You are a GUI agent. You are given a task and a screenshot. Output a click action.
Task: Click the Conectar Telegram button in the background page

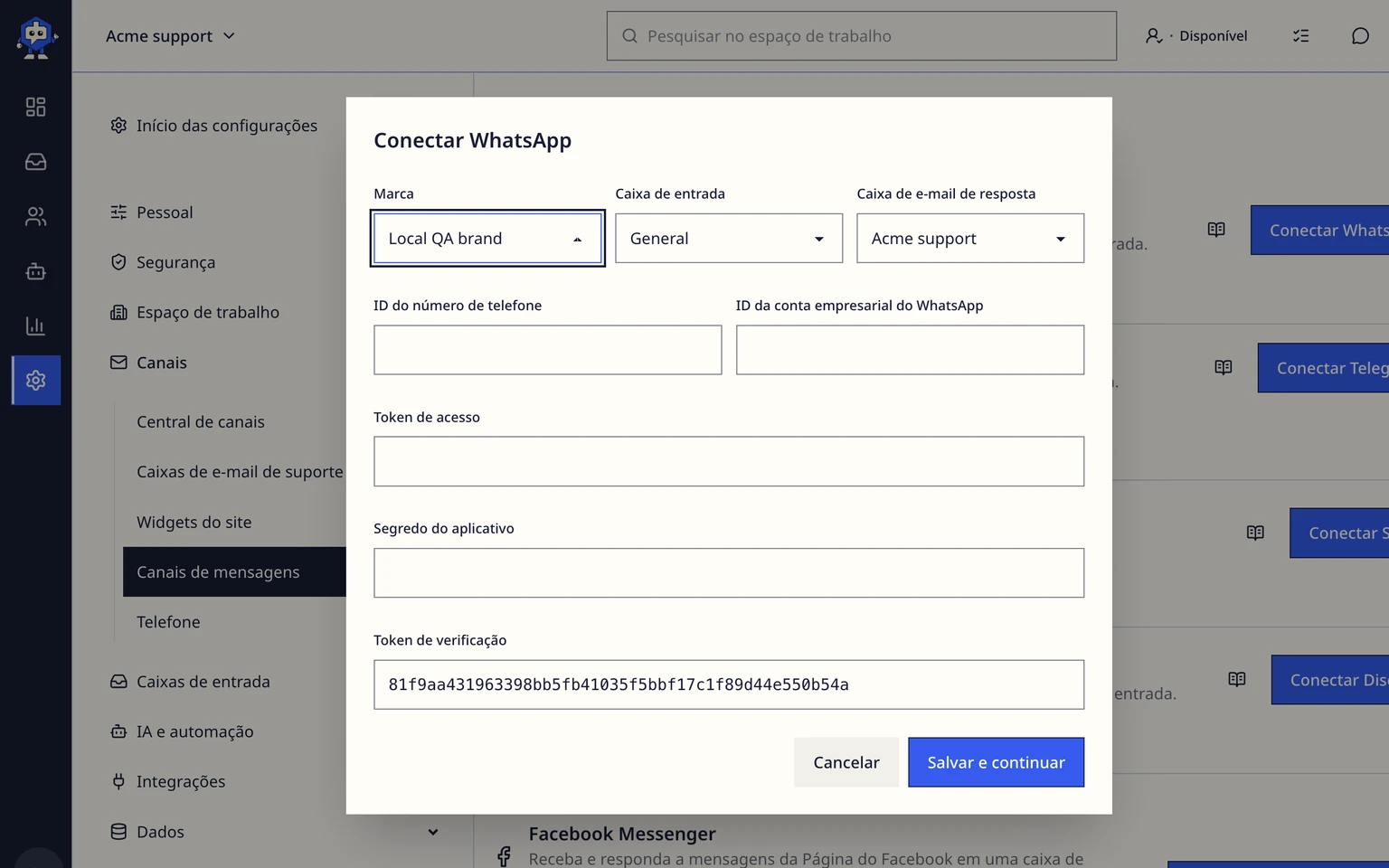click(x=1323, y=368)
